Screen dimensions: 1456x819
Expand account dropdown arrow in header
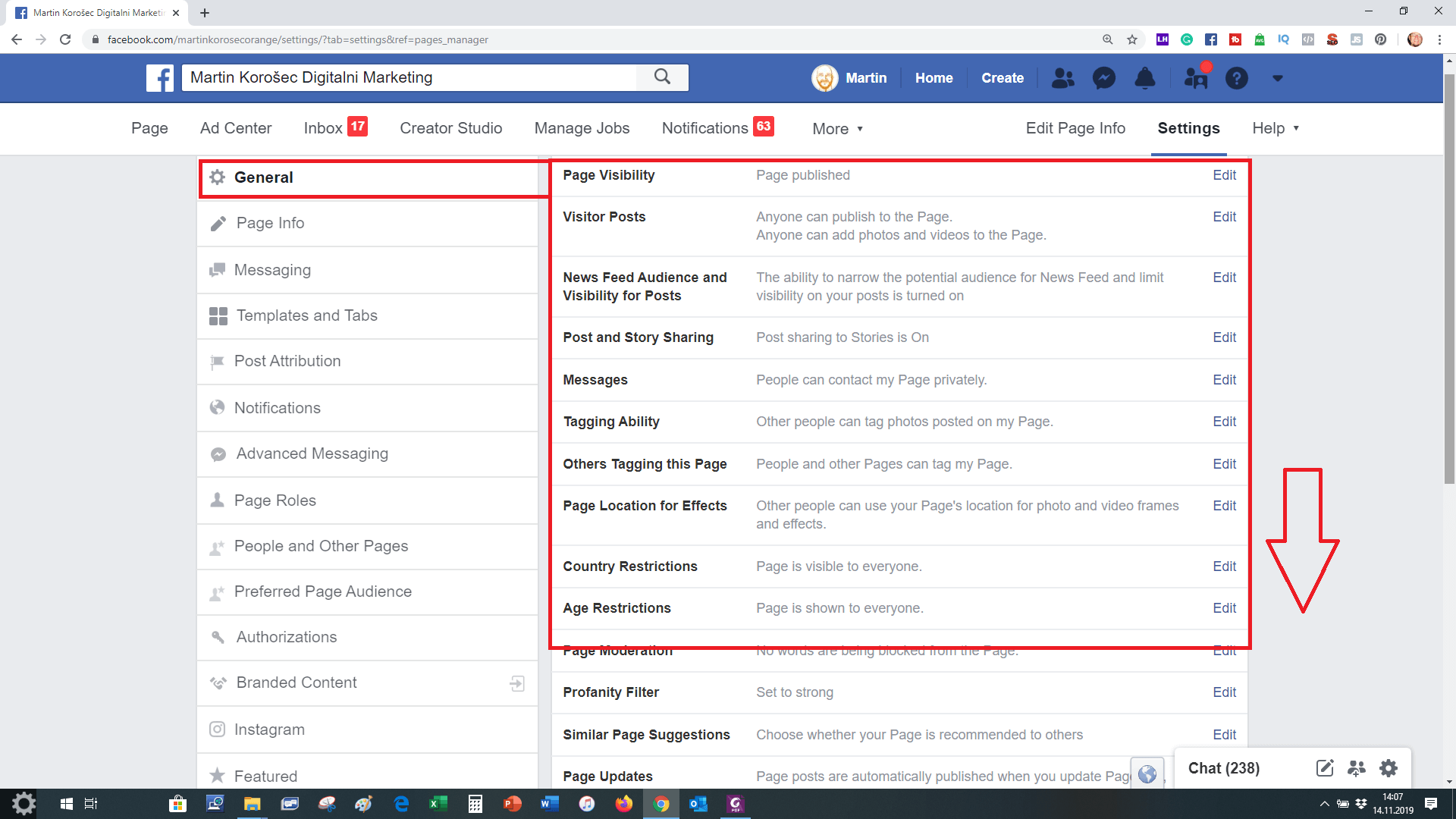click(x=1278, y=78)
